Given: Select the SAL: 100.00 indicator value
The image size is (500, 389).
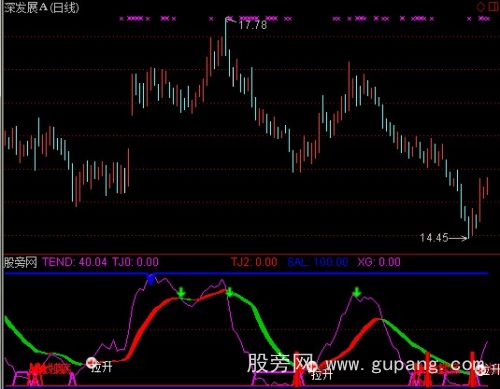Looking at the screenshot, I should pos(318,262).
